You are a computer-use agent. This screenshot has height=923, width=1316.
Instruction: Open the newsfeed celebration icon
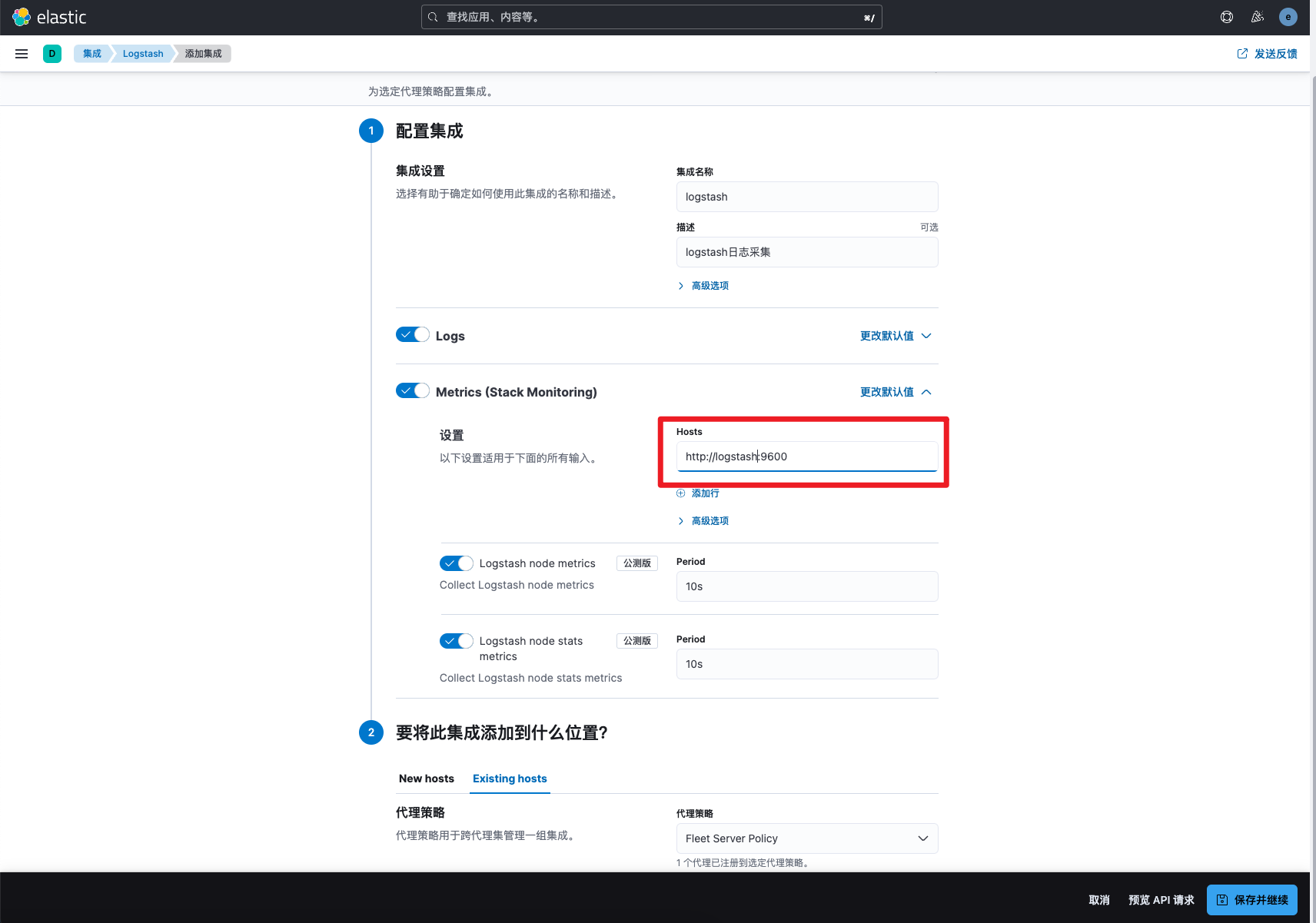[1258, 17]
